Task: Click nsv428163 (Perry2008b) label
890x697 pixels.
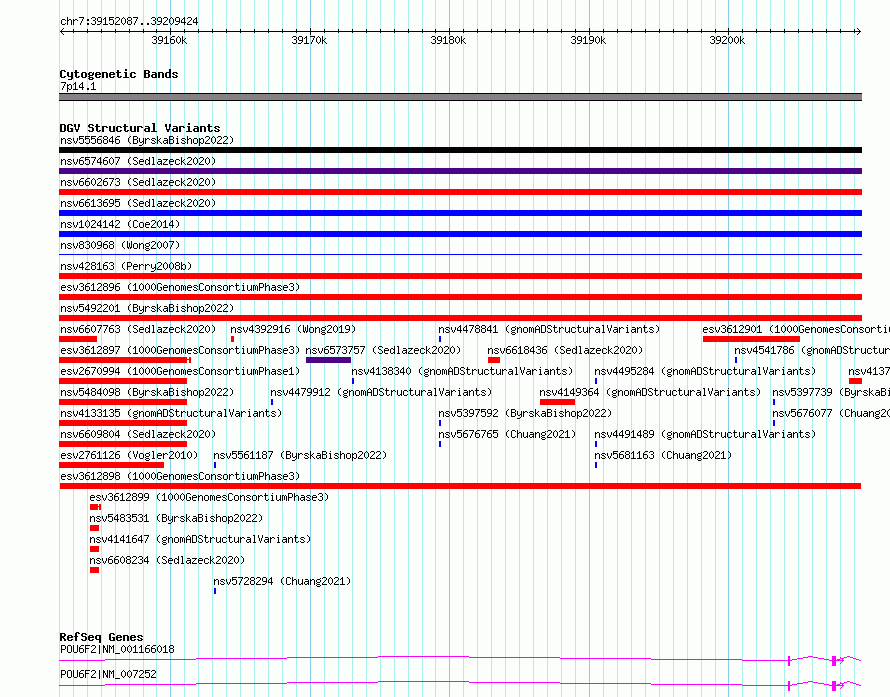Action: coord(126,266)
